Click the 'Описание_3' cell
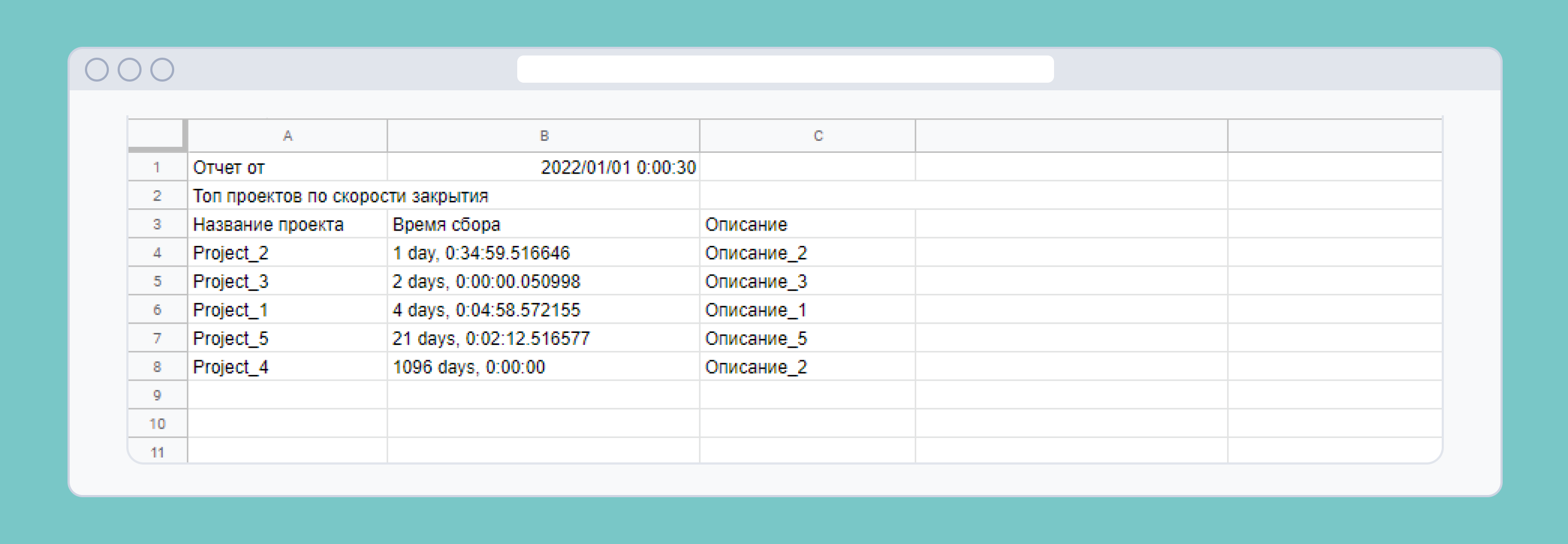This screenshot has height=544, width=1568. coord(808,281)
